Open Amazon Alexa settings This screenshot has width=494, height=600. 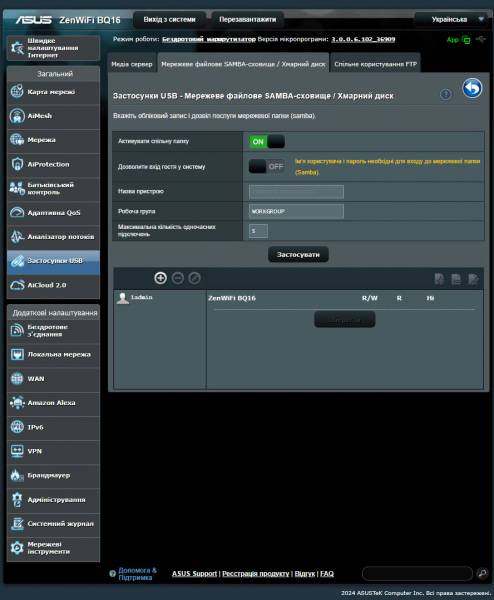click(53, 403)
